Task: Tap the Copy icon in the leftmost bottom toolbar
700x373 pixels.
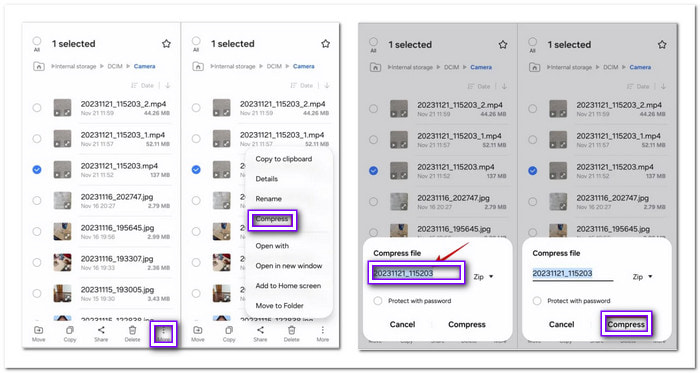Action: pyautogui.click(x=70, y=333)
